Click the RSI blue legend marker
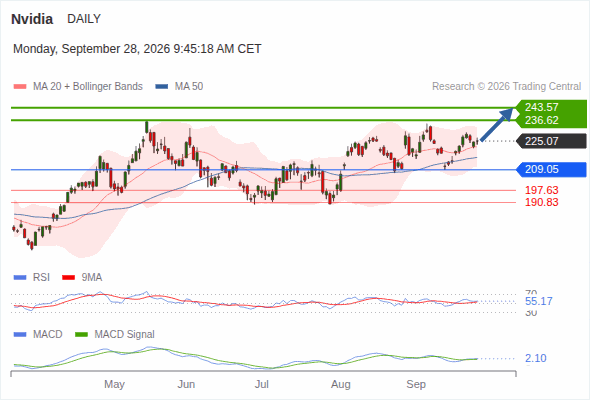This screenshot has height=400, width=590. [20, 278]
